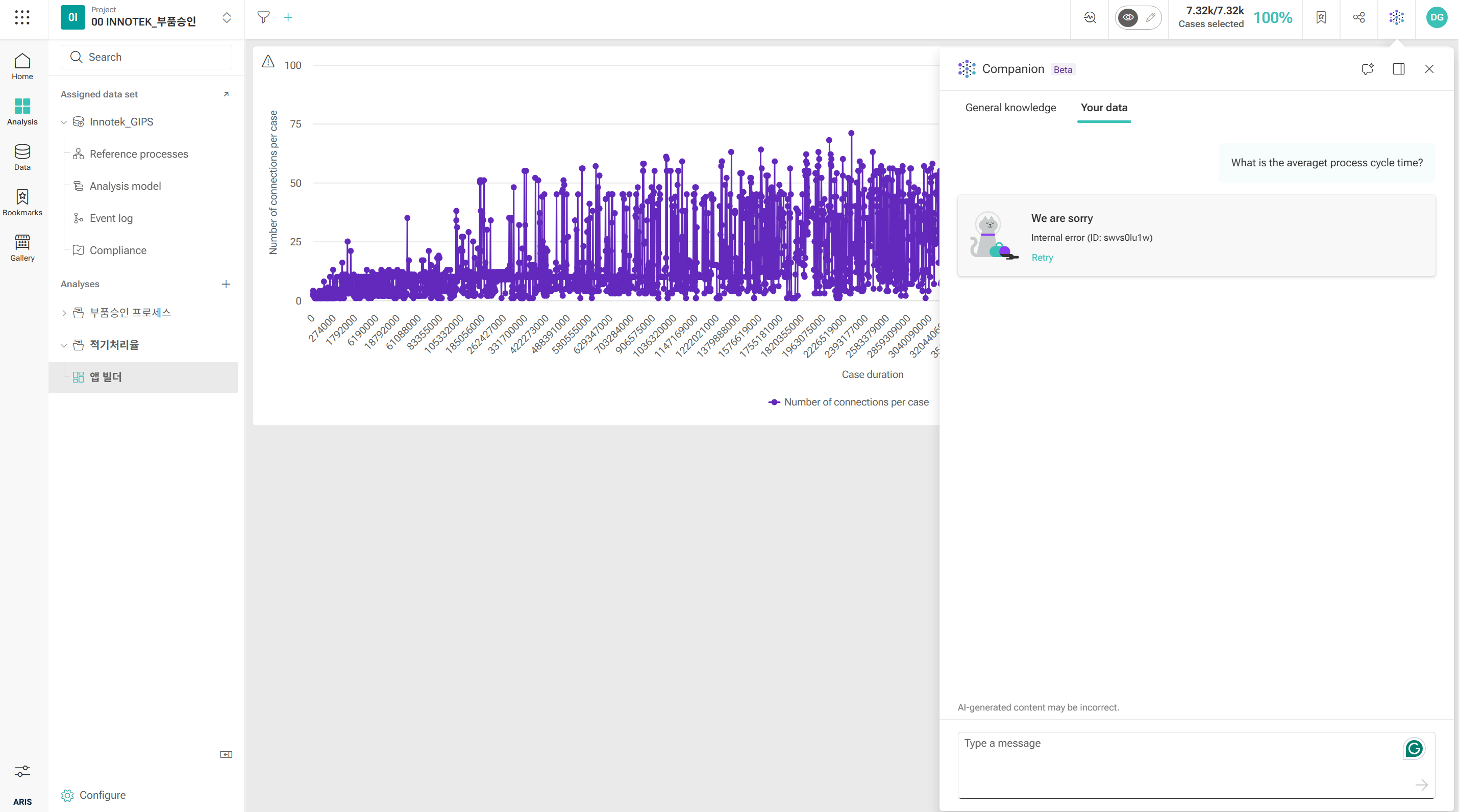The height and width of the screenshot is (812, 1460).
Task: Open the Data section in sidebar
Action: point(22,157)
